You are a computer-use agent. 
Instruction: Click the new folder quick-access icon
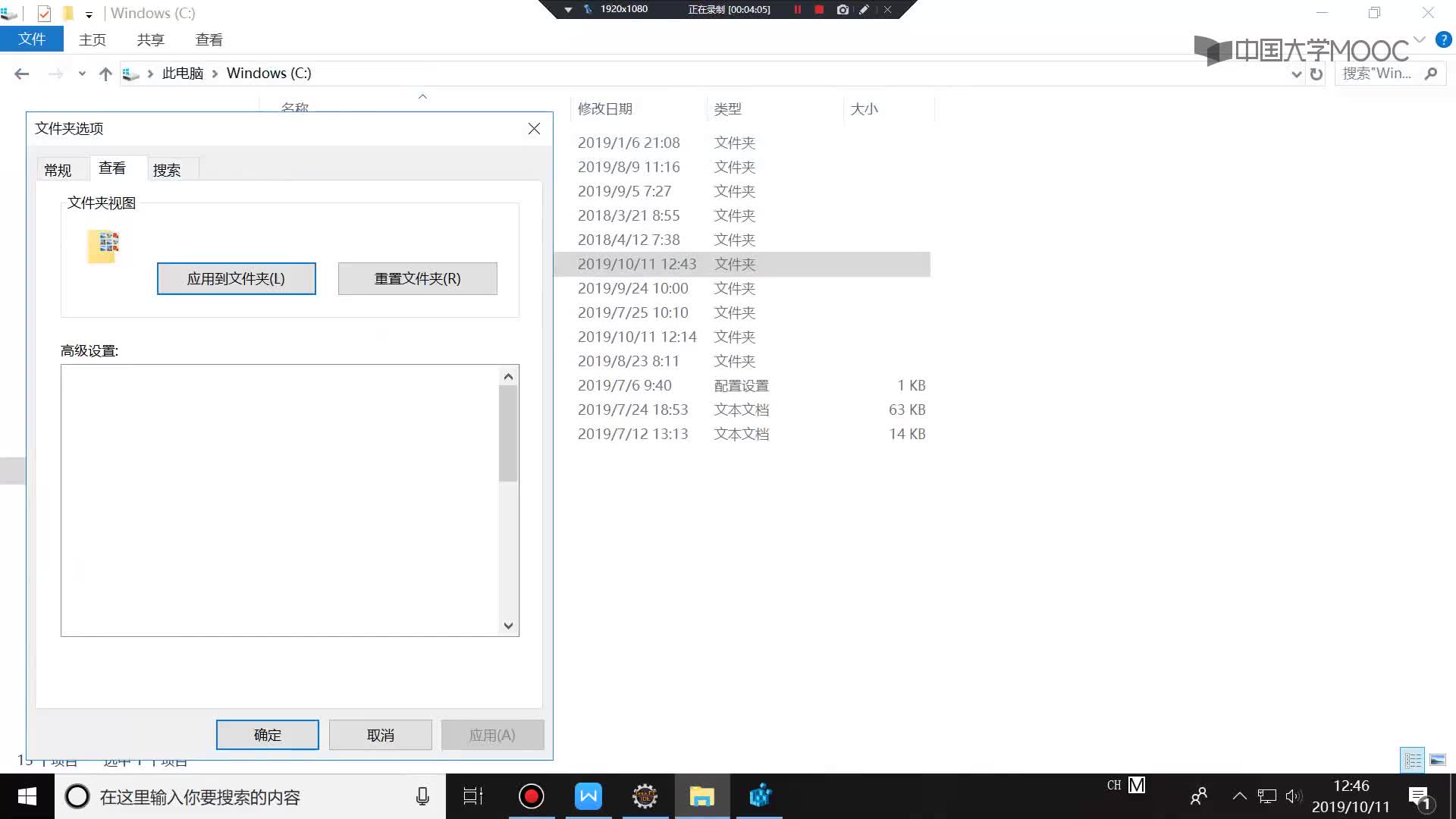68,13
